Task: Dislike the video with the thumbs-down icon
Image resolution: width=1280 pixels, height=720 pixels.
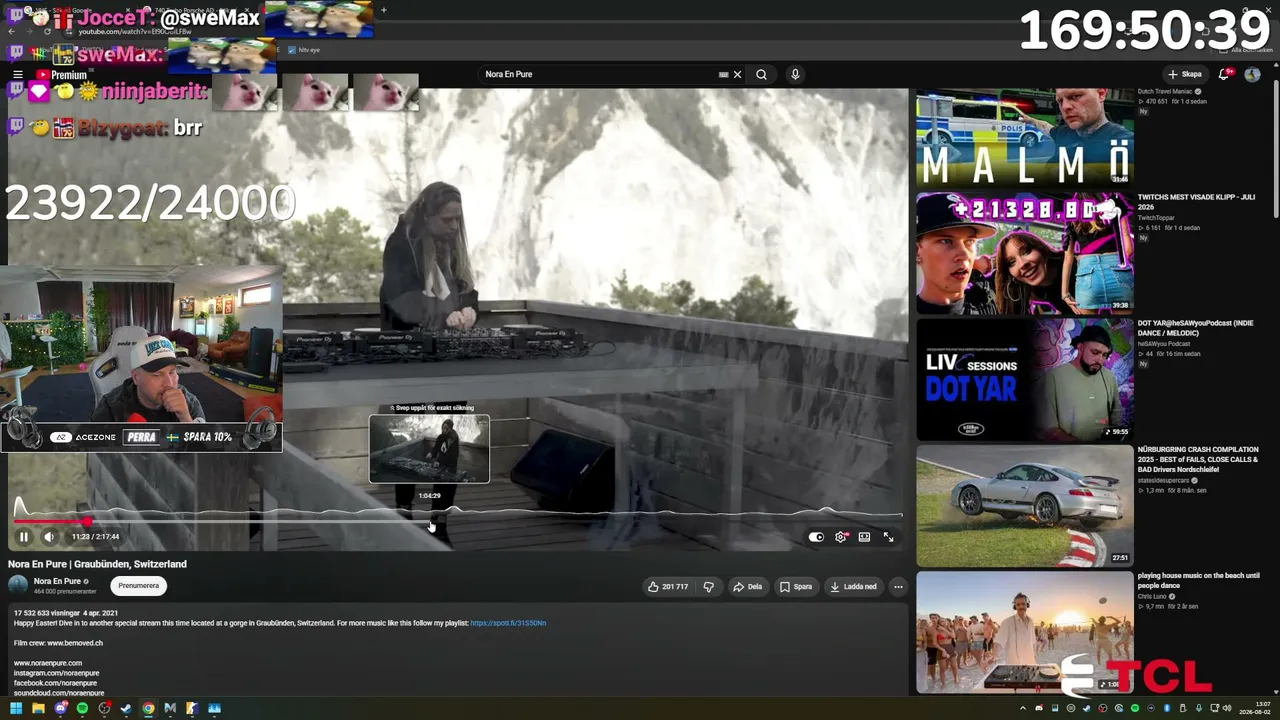Action: click(709, 587)
